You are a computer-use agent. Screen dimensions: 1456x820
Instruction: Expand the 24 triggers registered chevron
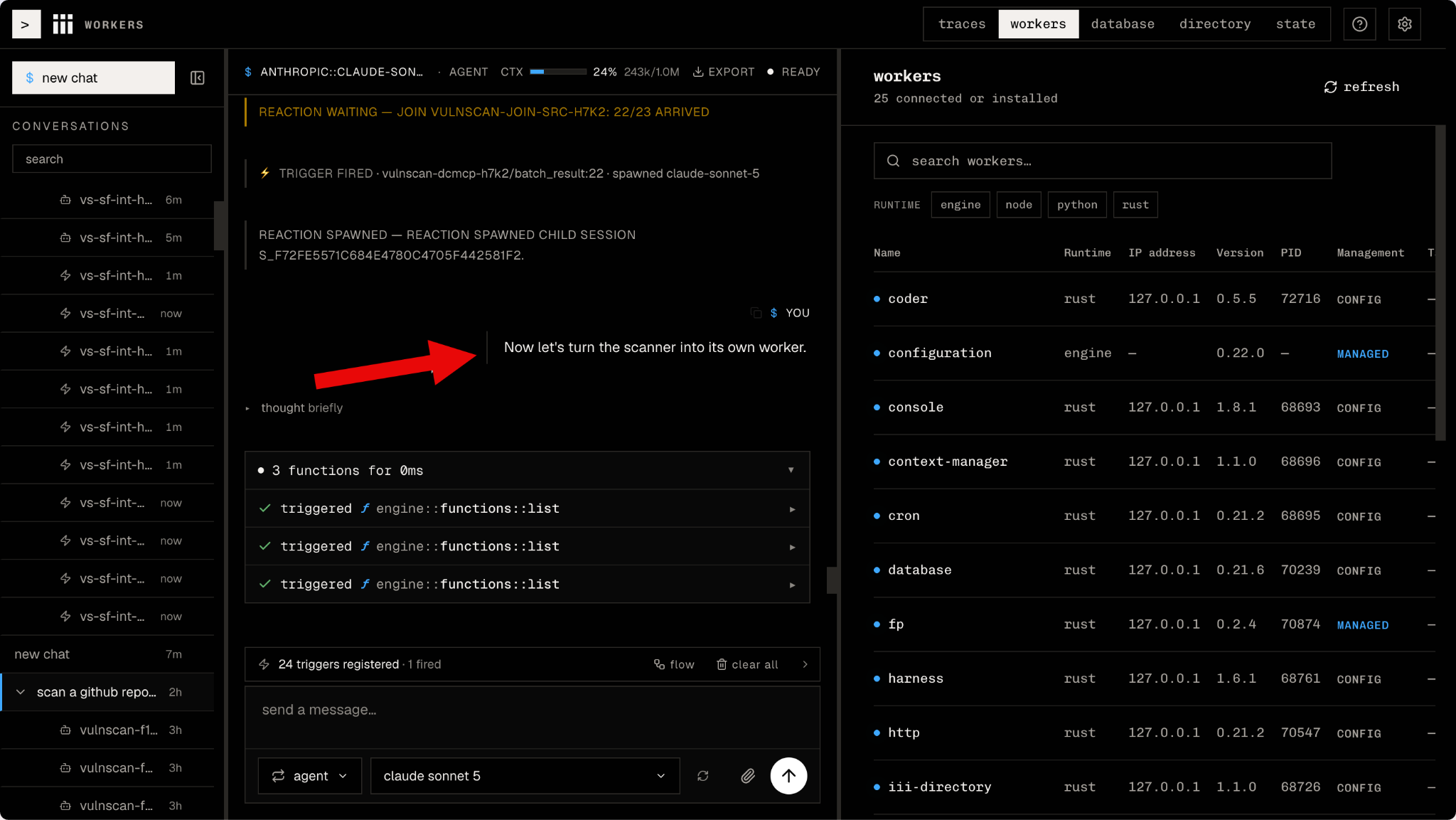pyautogui.click(x=805, y=664)
